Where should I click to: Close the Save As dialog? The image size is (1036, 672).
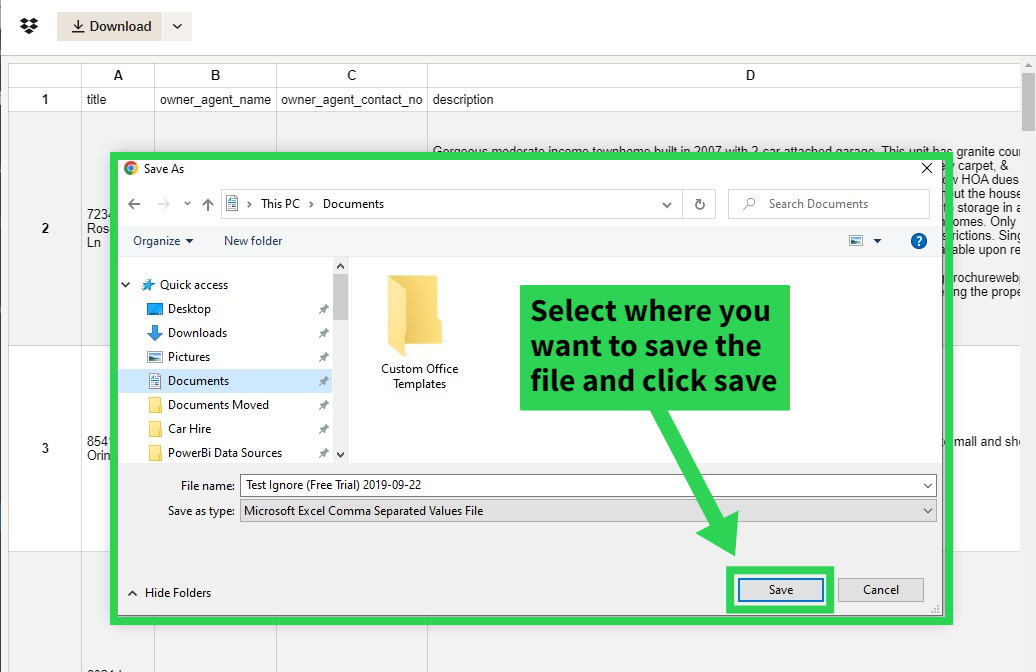(x=926, y=168)
